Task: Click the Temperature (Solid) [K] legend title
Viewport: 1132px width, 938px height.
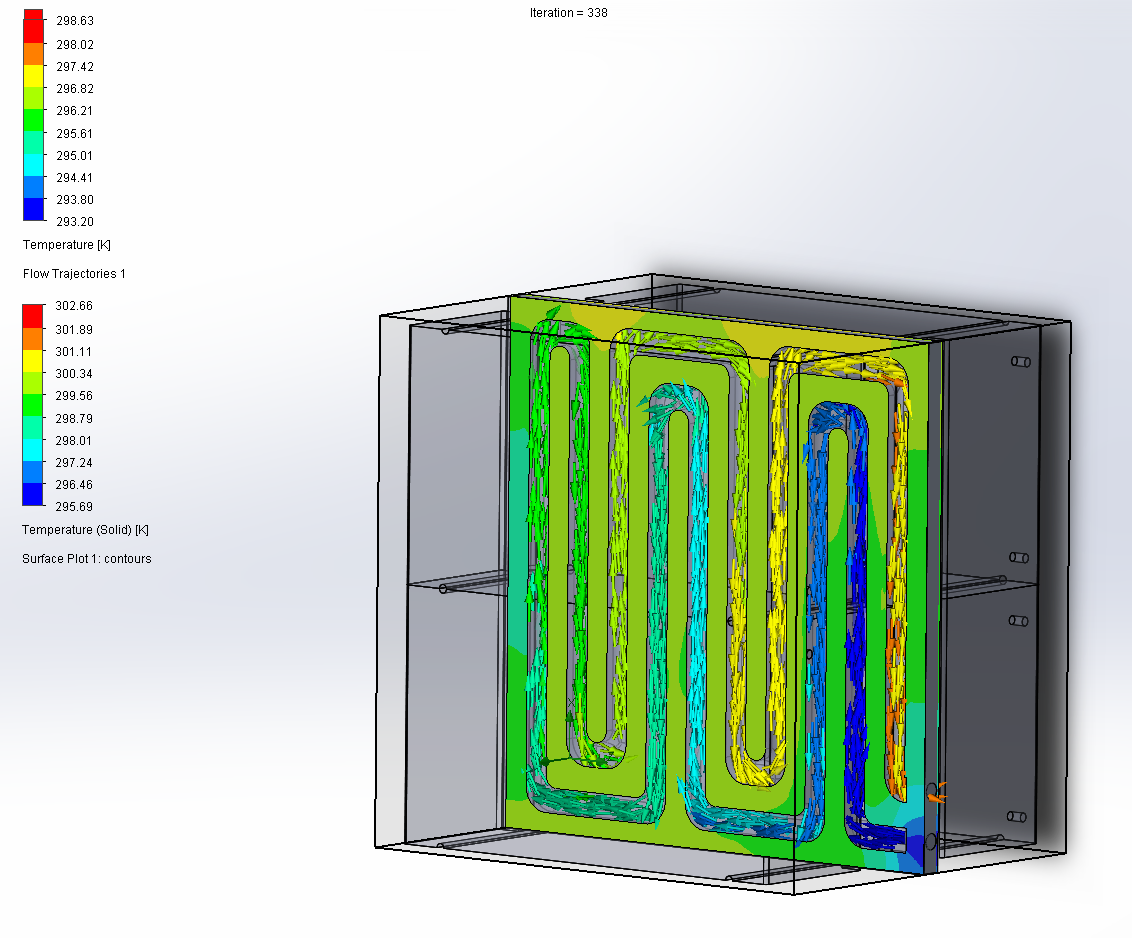Action: [85, 530]
